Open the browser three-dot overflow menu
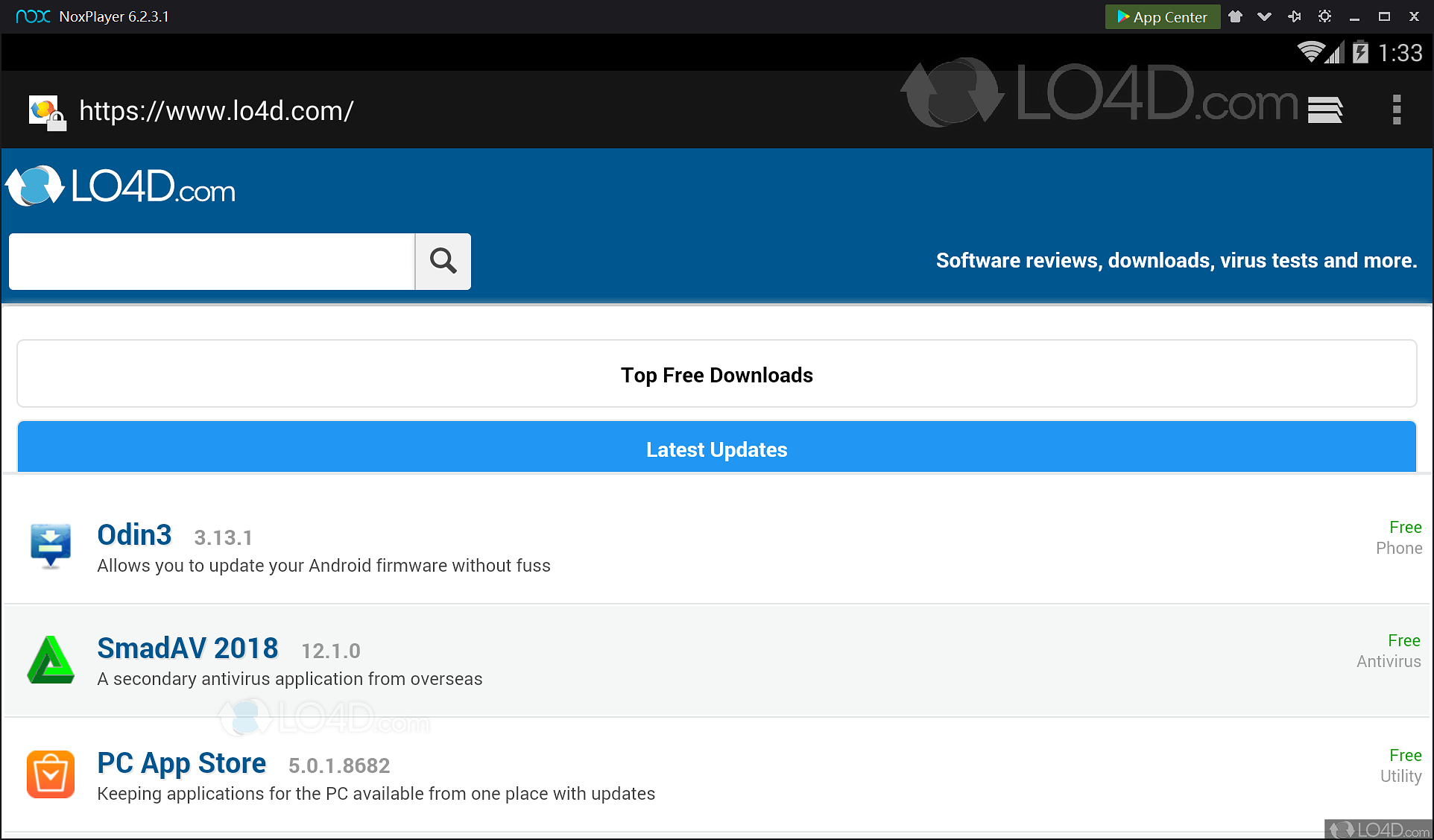 [x=1396, y=110]
